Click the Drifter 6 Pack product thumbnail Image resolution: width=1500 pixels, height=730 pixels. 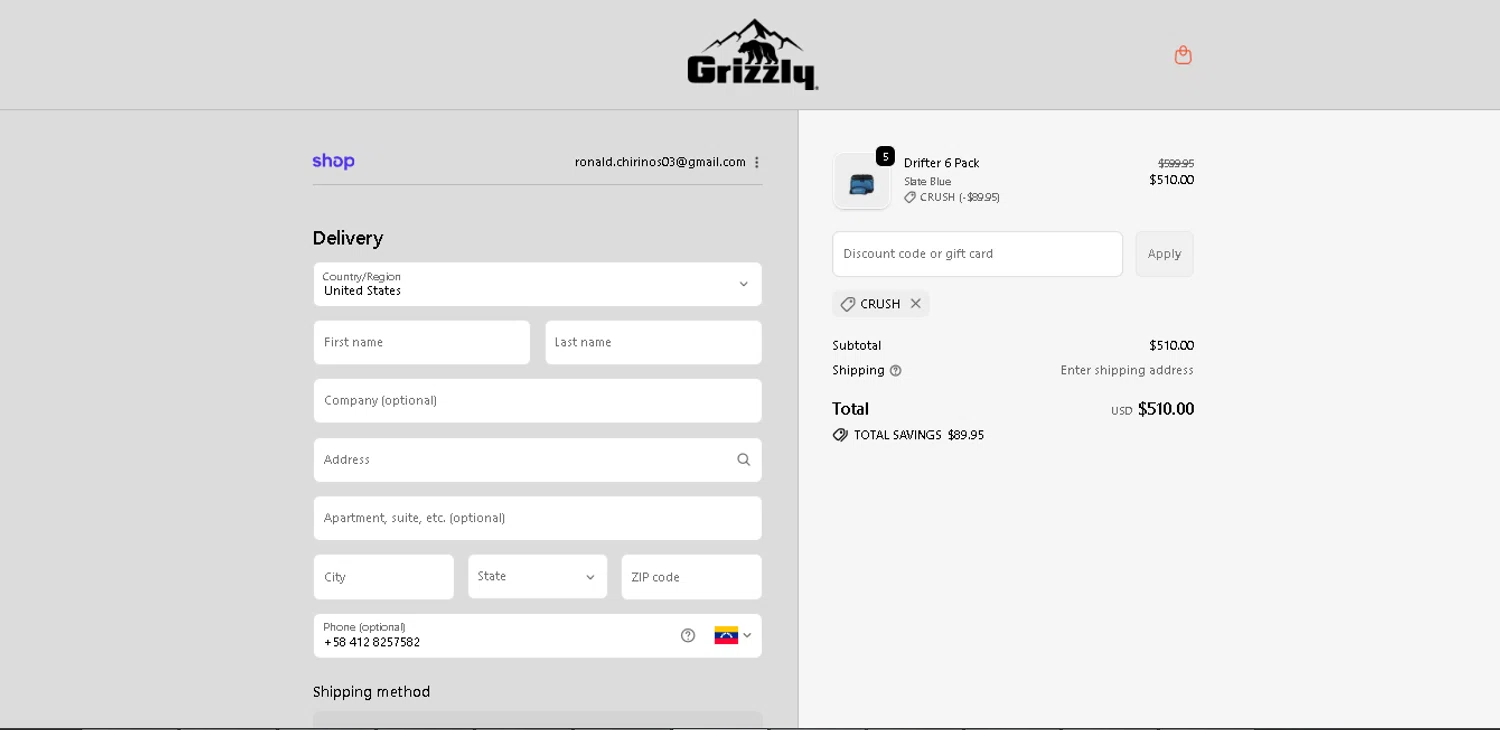tap(861, 182)
